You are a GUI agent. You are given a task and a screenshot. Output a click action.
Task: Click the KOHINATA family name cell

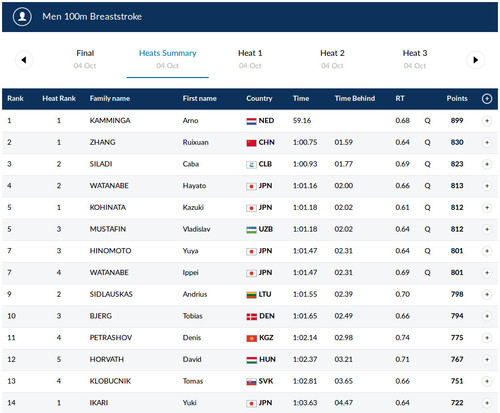[x=108, y=207]
